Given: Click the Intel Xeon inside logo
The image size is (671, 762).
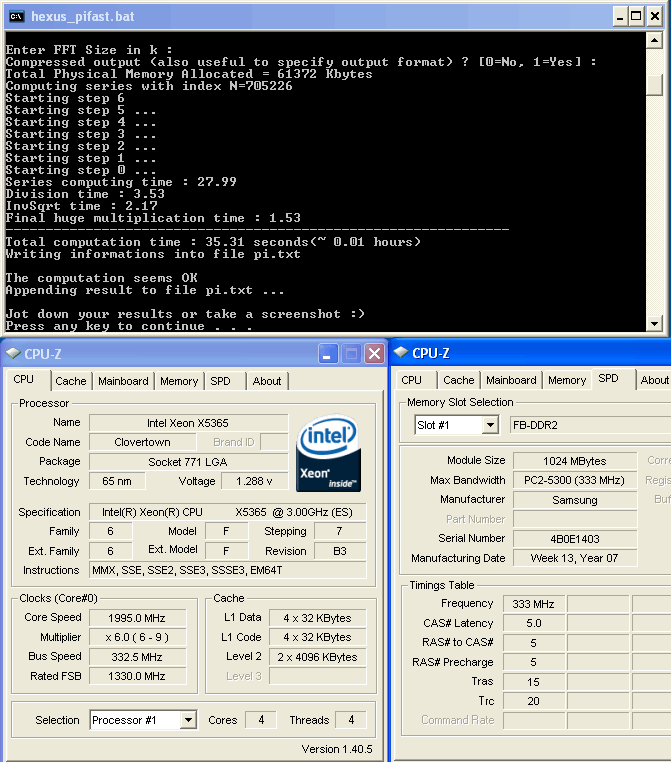Looking at the screenshot, I should pyautogui.click(x=328, y=453).
